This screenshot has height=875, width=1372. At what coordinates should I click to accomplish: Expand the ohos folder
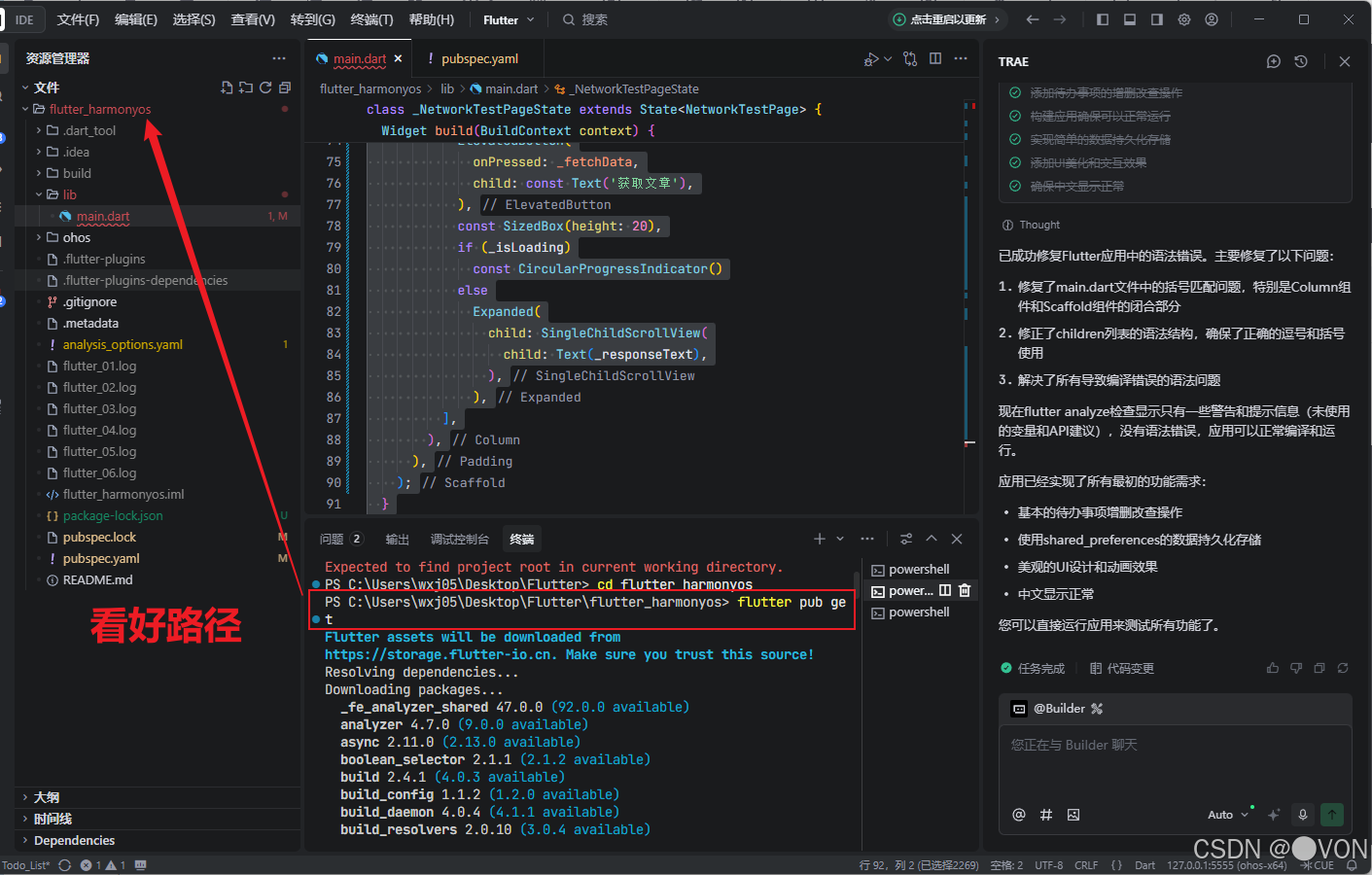(x=39, y=237)
